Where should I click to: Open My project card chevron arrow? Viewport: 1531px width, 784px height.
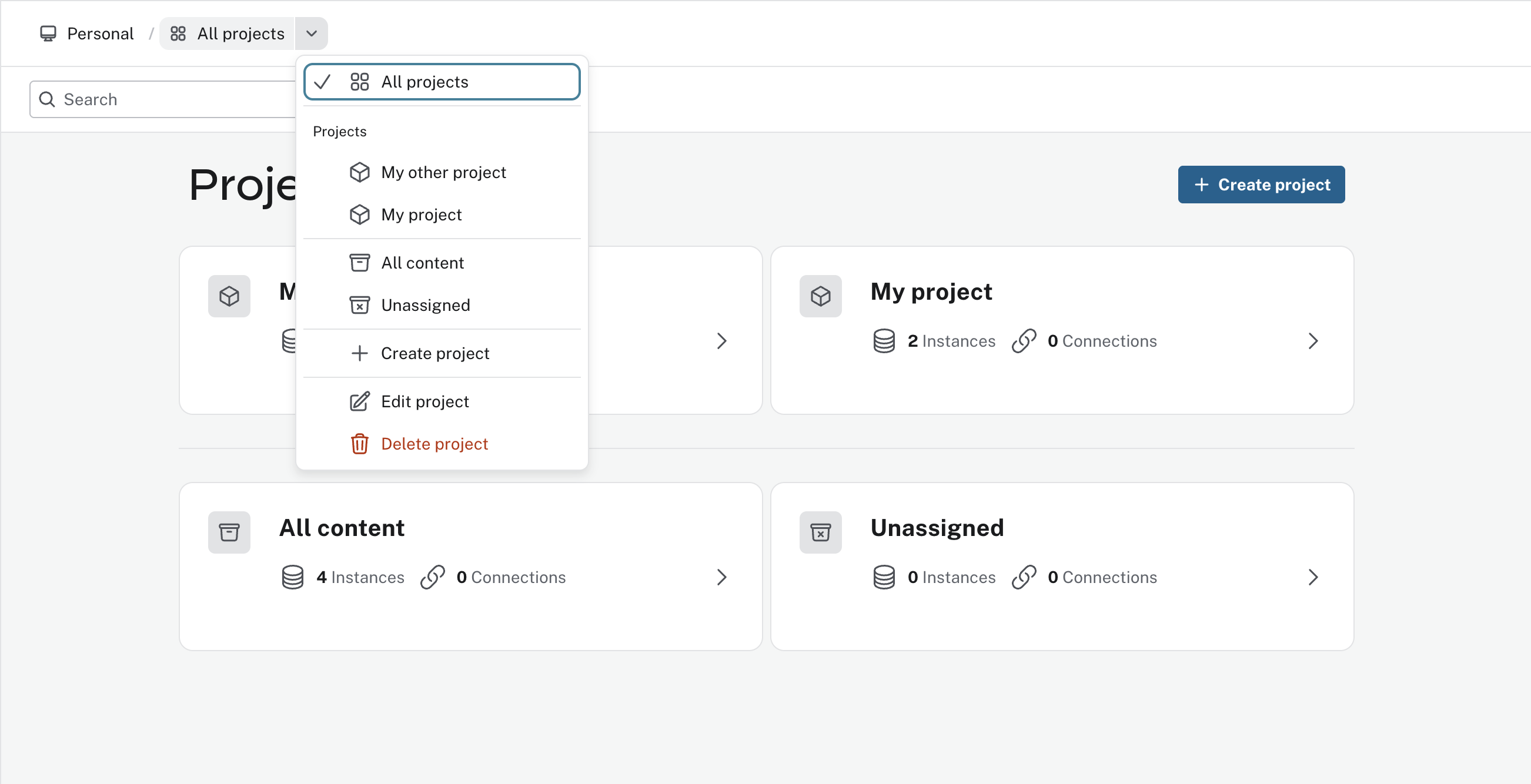pyautogui.click(x=1313, y=341)
